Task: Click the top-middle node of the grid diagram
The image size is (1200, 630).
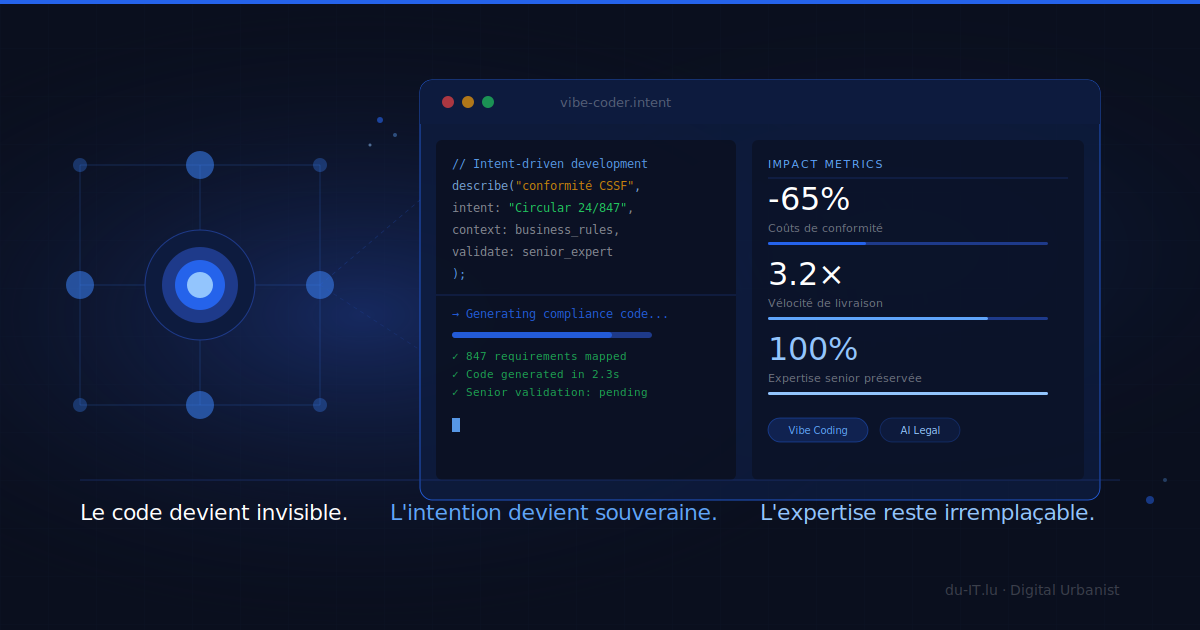Action: tap(200, 165)
